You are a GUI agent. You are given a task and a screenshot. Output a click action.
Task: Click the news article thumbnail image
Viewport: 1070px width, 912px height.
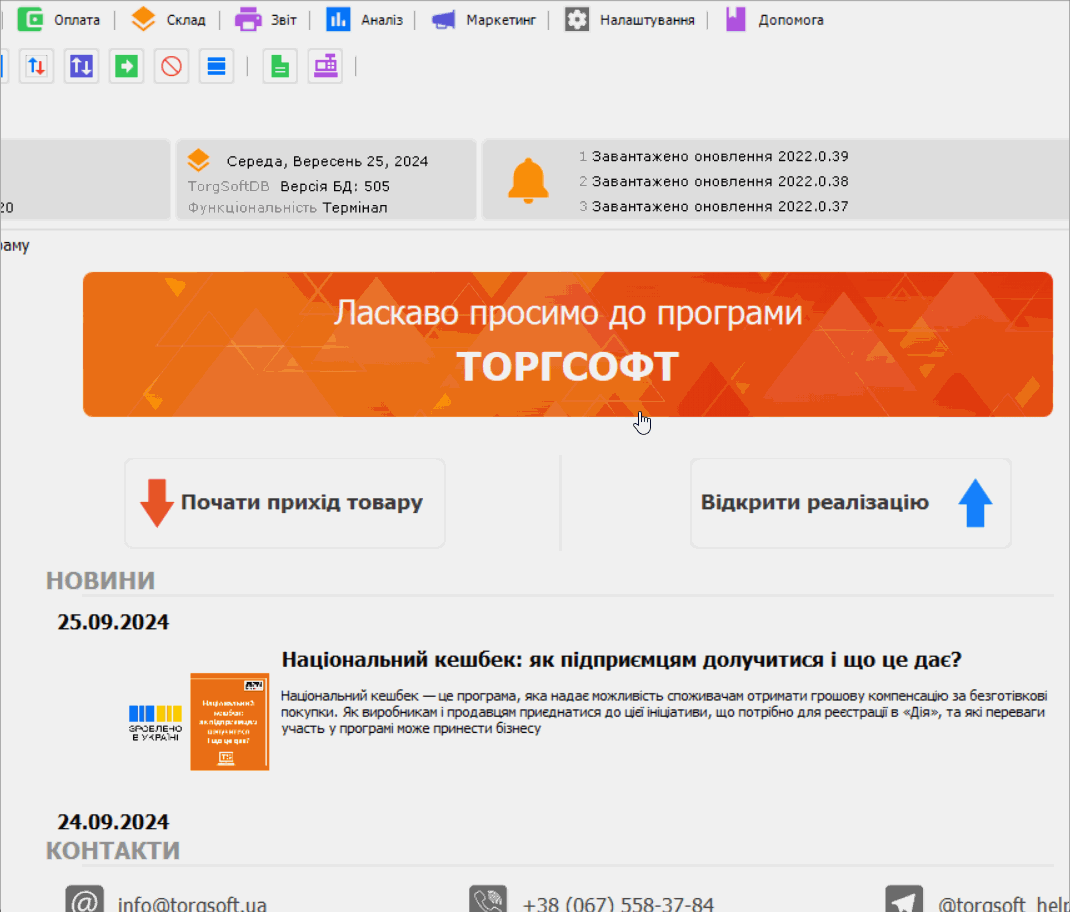[x=229, y=722]
